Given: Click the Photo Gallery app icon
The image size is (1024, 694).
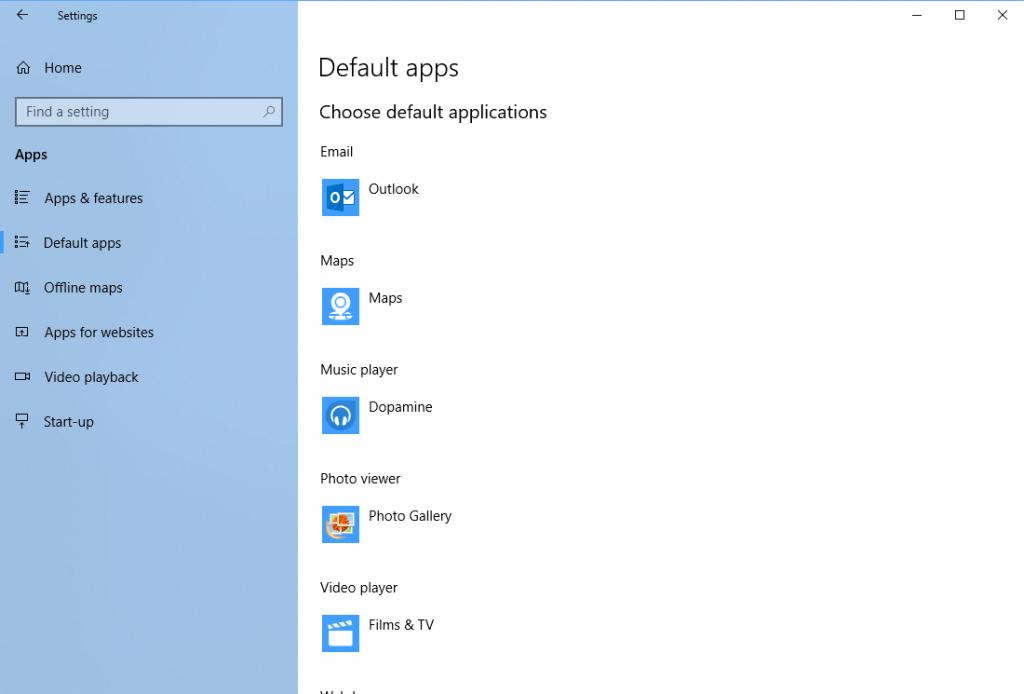Looking at the screenshot, I should (340, 524).
